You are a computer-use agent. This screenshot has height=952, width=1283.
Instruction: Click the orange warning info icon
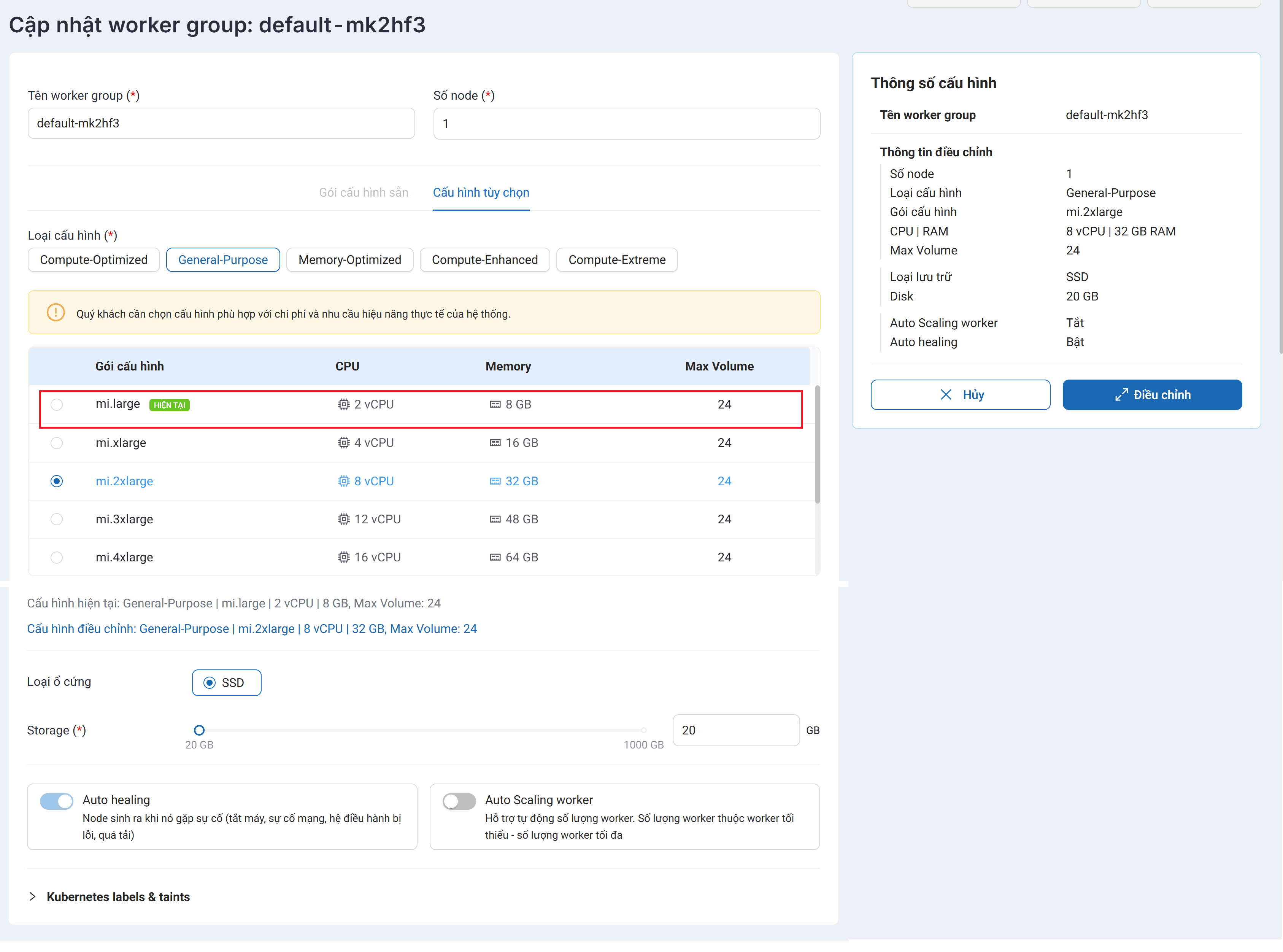(x=56, y=312)
